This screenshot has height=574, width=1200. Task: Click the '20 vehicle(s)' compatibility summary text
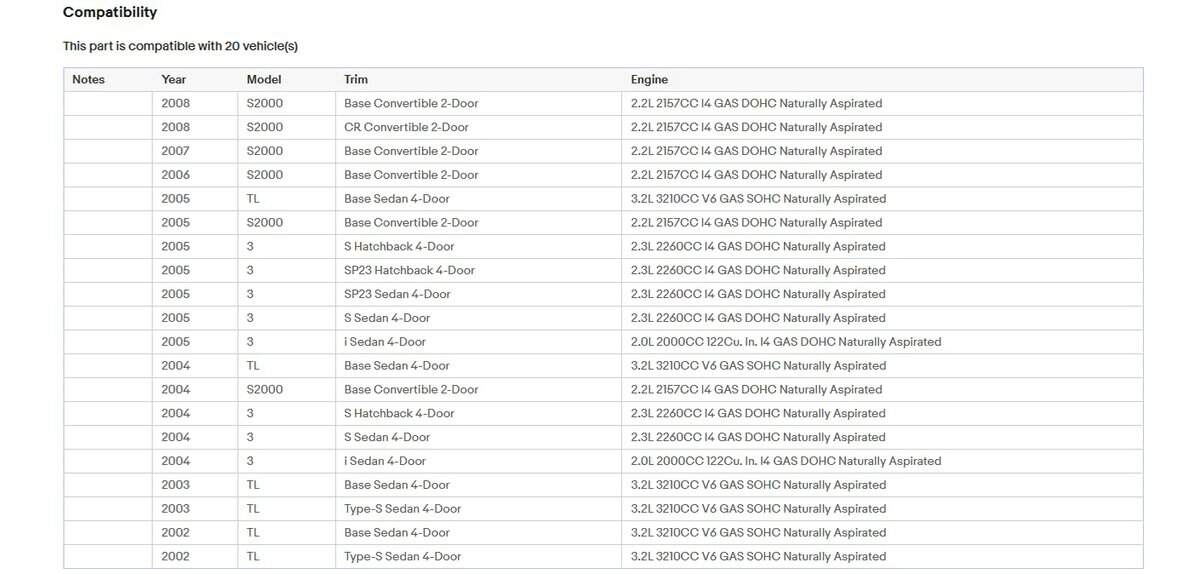click(180, 46)
